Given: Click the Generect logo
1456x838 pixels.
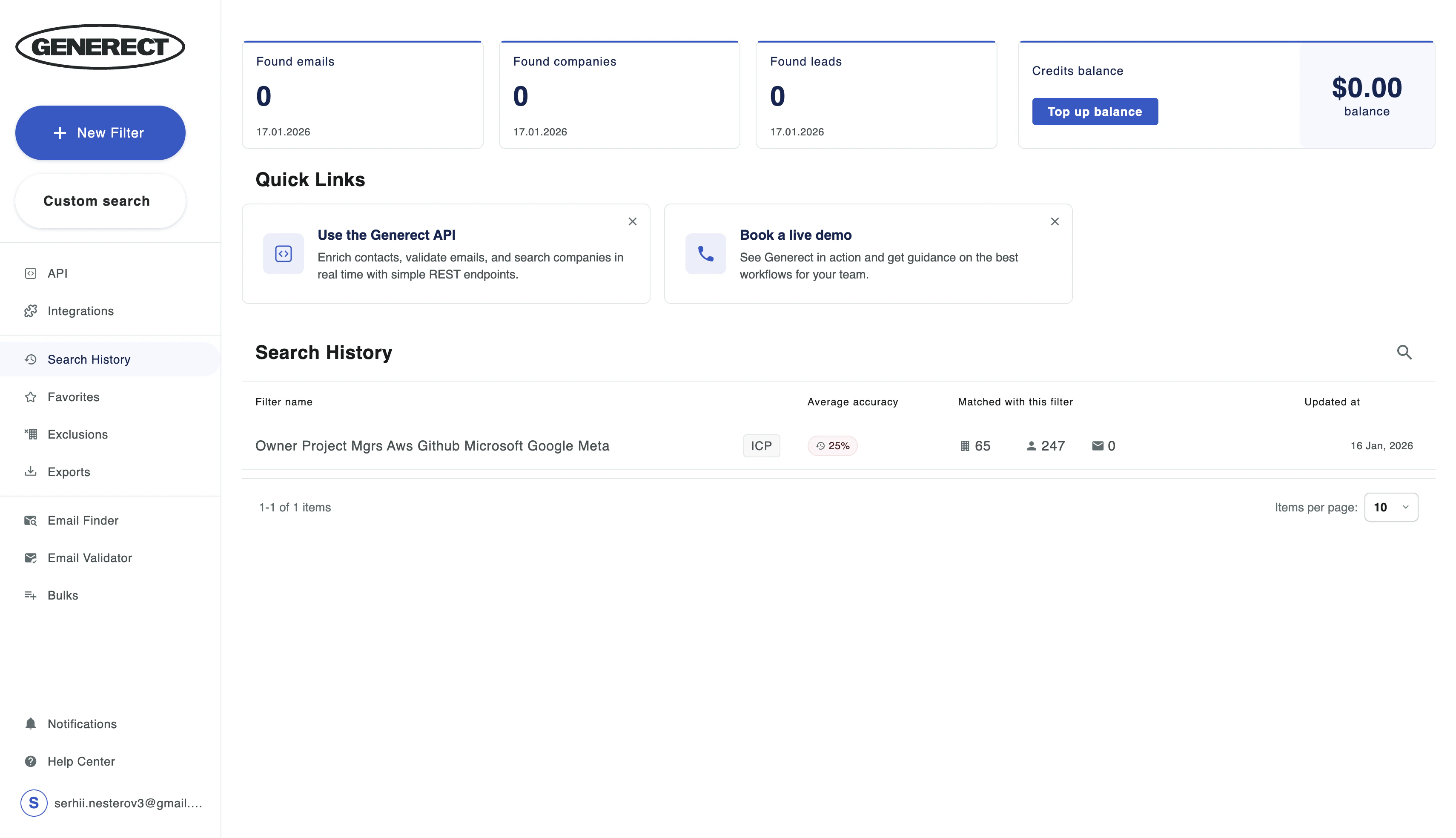Looking at the screenshot, I should pos(100,46).
